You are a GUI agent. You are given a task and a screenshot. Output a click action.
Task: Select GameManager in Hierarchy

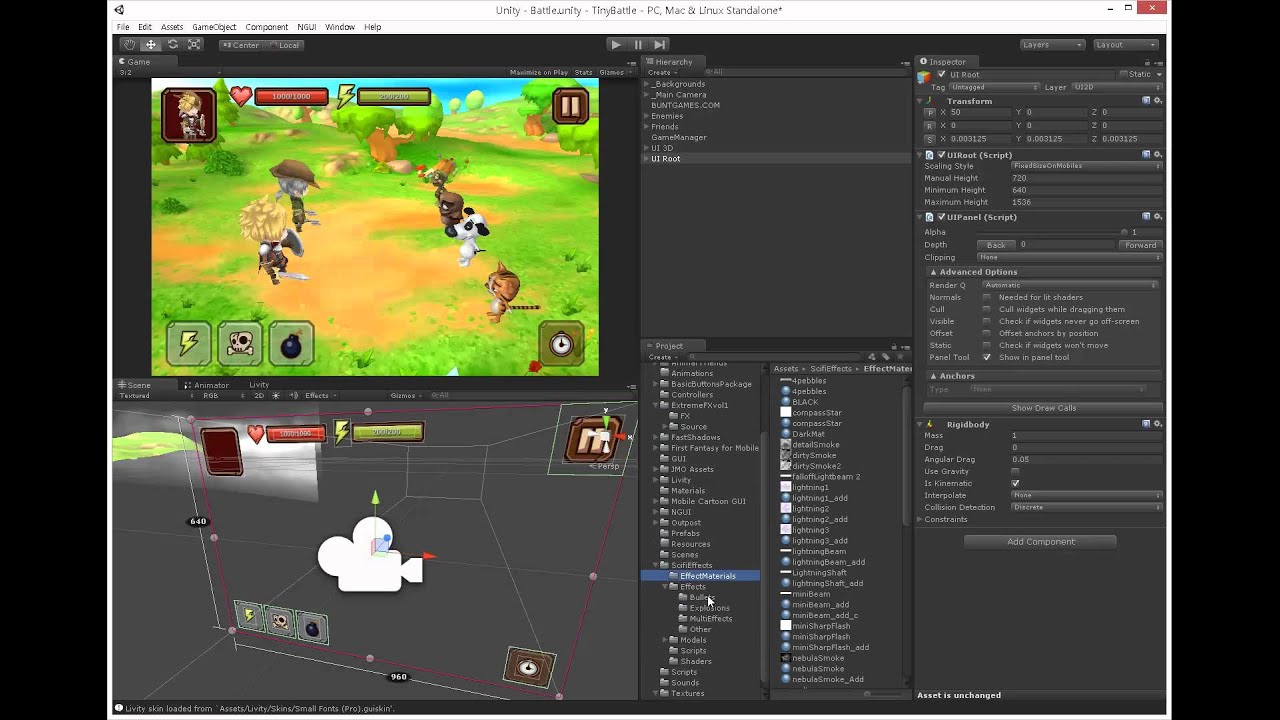[678, 137]
